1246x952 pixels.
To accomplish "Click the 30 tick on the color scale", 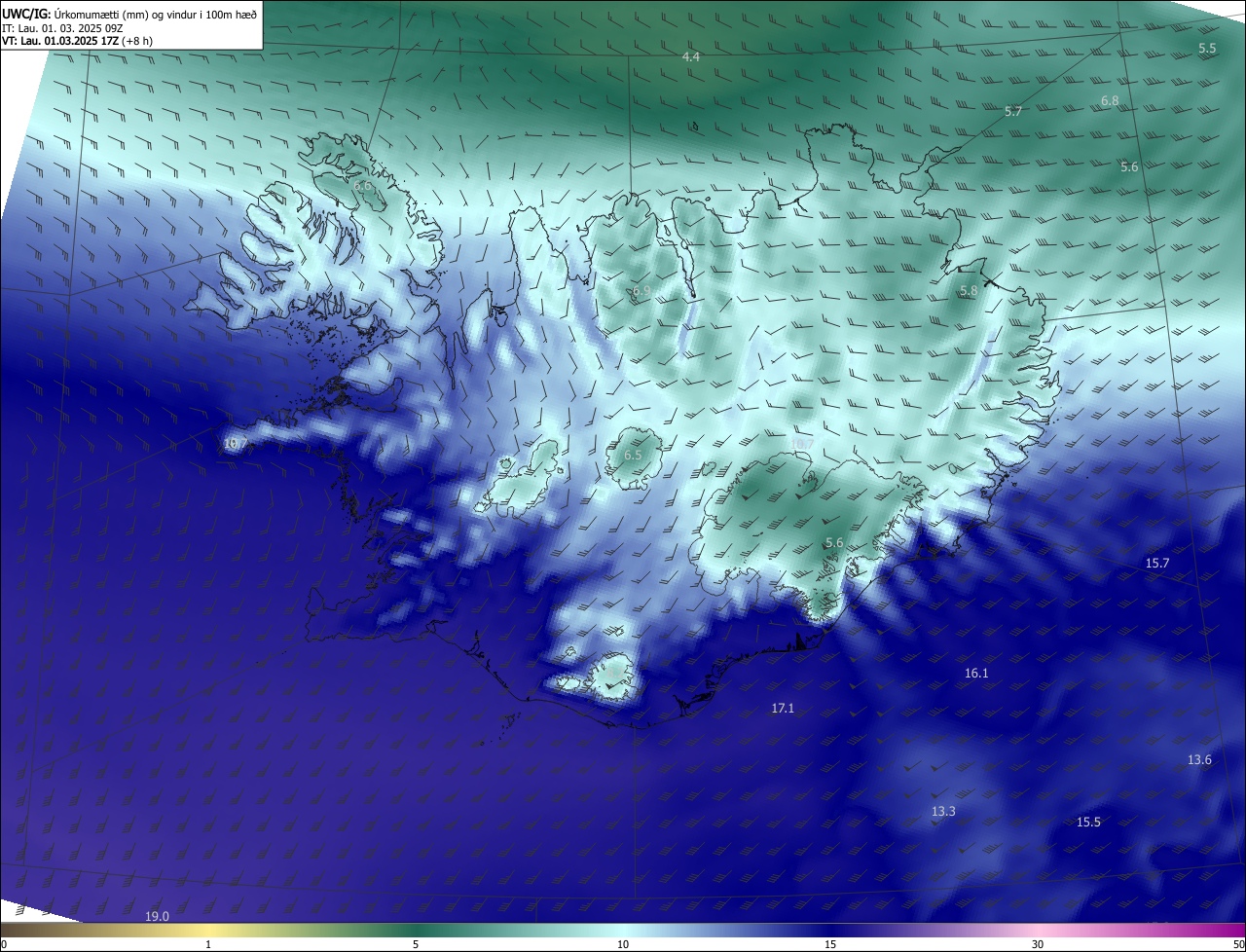I will coord(1038,944).
